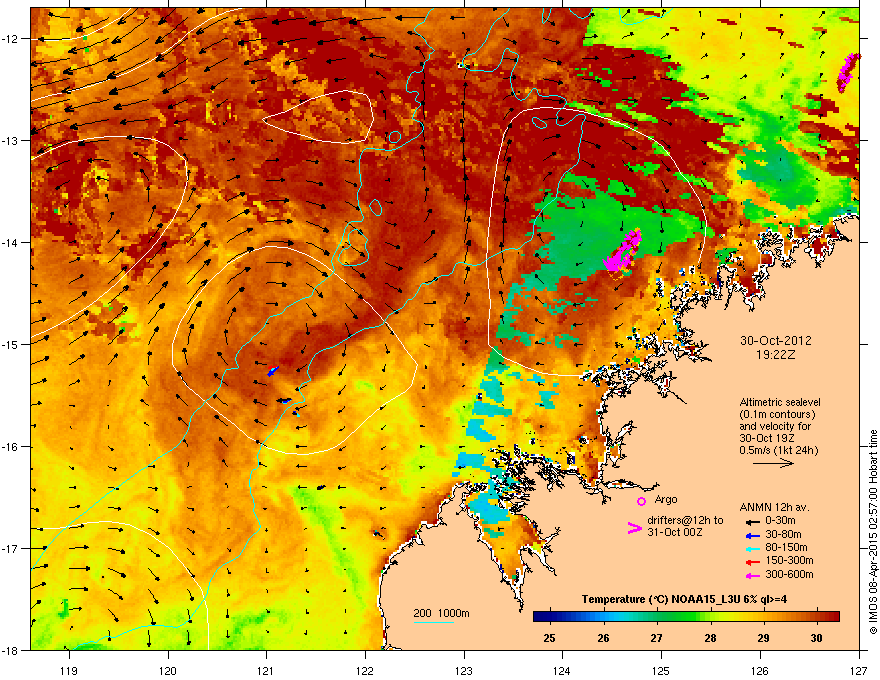Click the cyan 80-150m arrow legend symbol
Screen dimensions: 880x680
[x=751, y=548]
